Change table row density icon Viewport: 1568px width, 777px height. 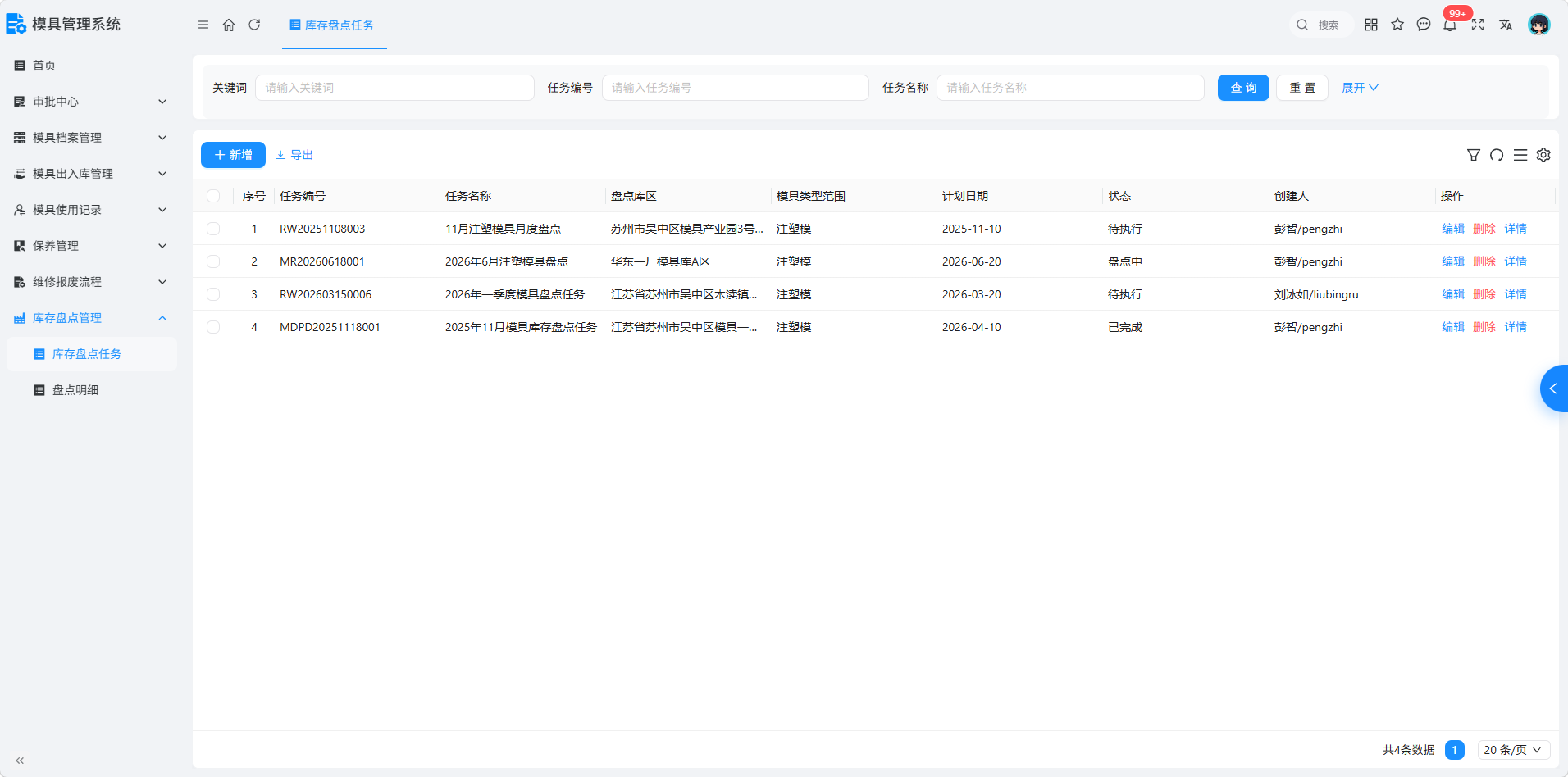pos(1520,155)
